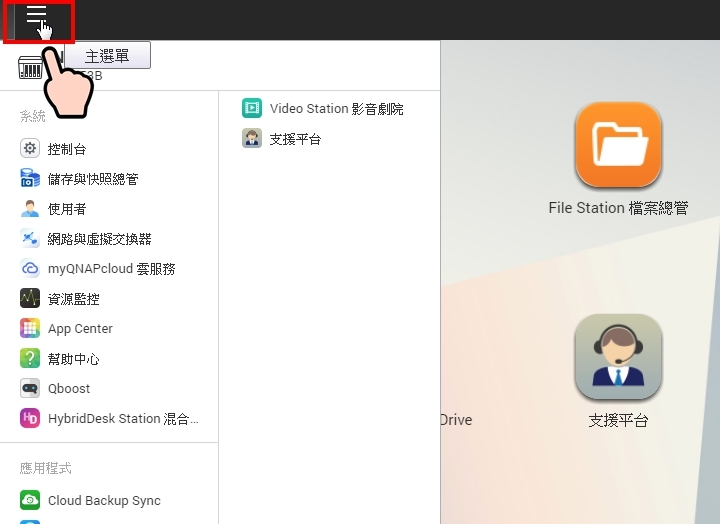Open Network & Virtual Switch icon

(30, 238)
